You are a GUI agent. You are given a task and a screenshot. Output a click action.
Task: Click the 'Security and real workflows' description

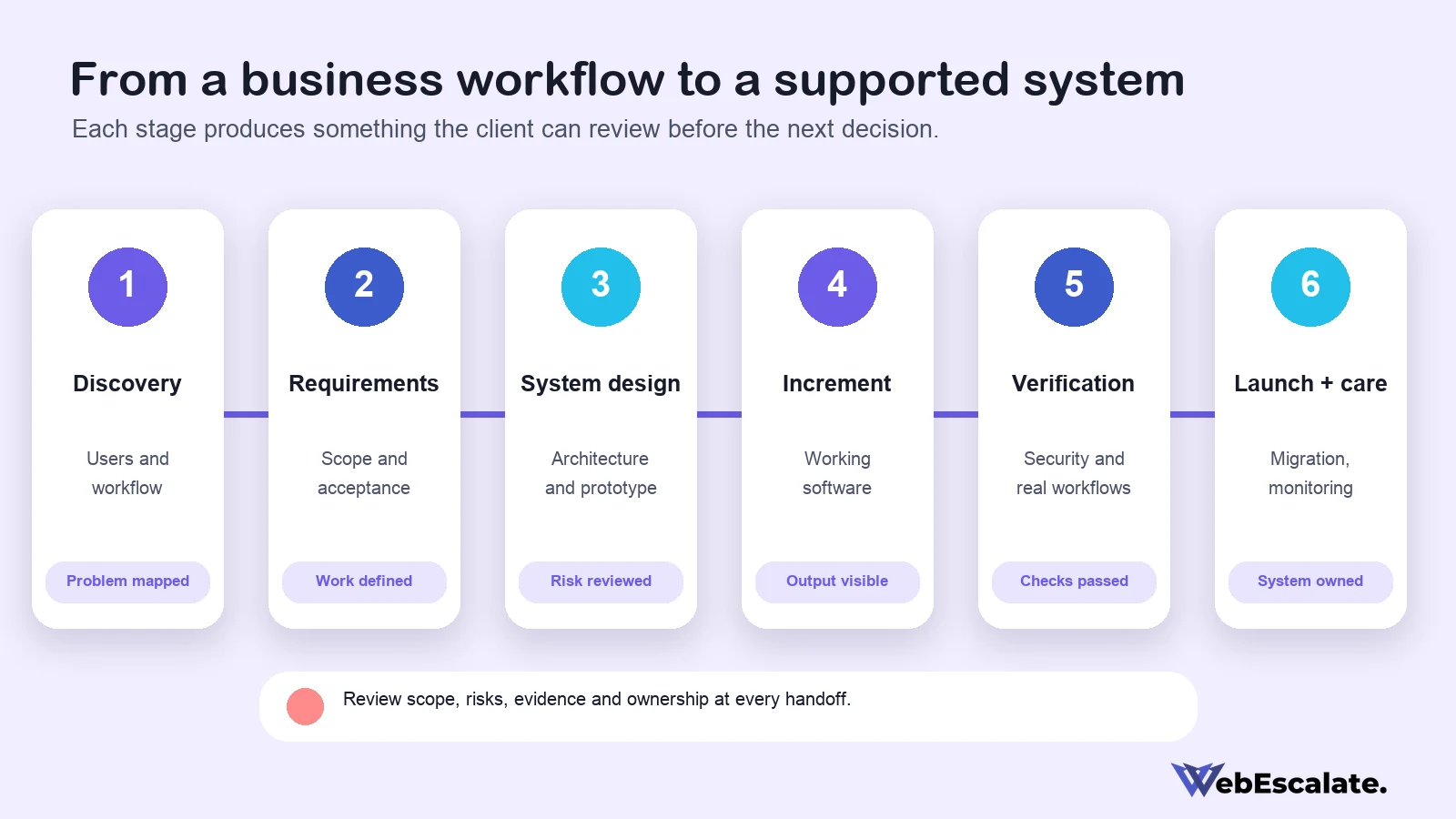(x=1074, y=473)
